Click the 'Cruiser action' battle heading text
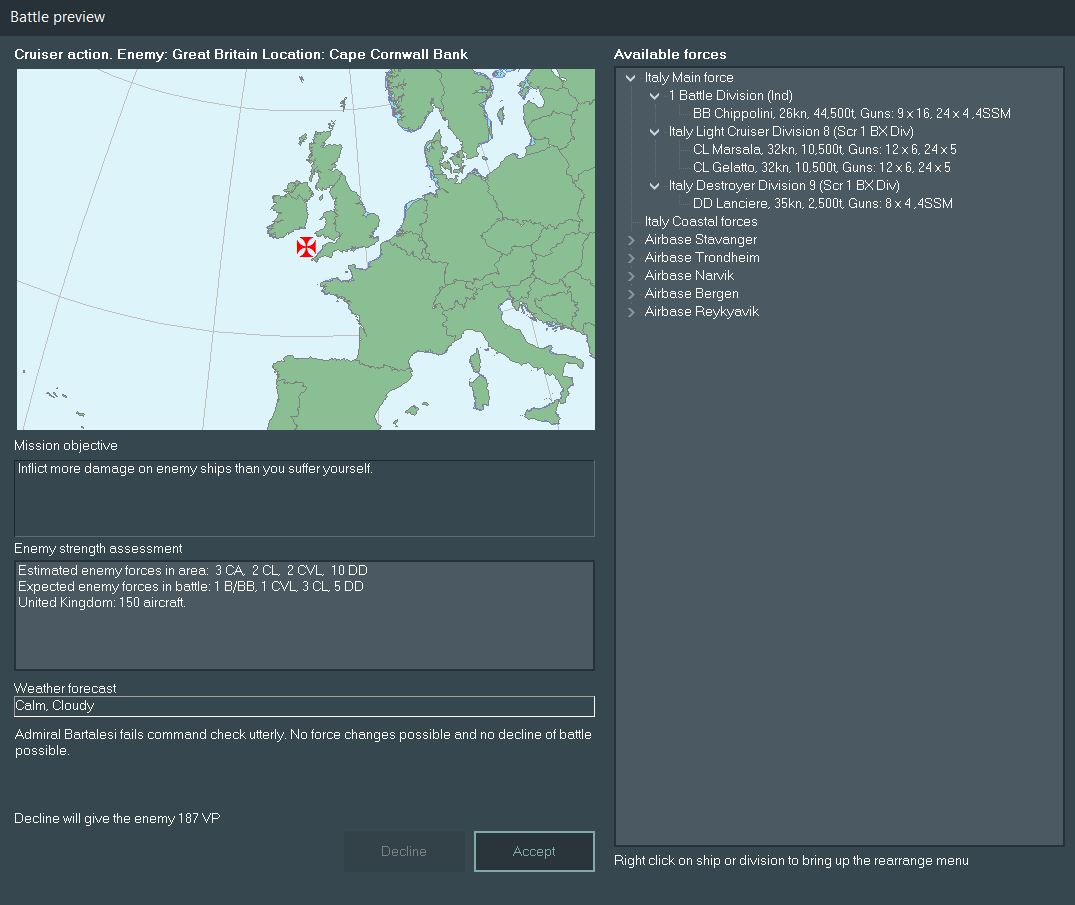1075x905 pixels. 241,54
